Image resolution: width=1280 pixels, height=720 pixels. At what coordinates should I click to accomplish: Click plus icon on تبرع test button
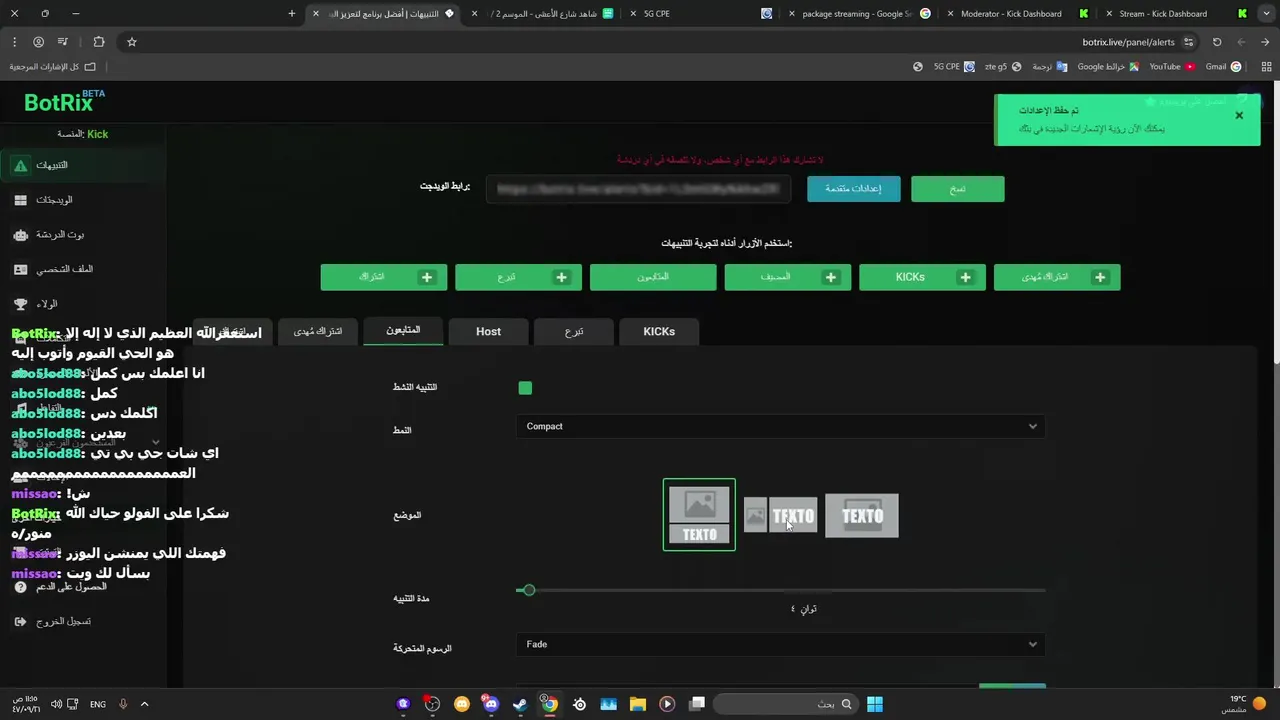(x=562, y=277)
